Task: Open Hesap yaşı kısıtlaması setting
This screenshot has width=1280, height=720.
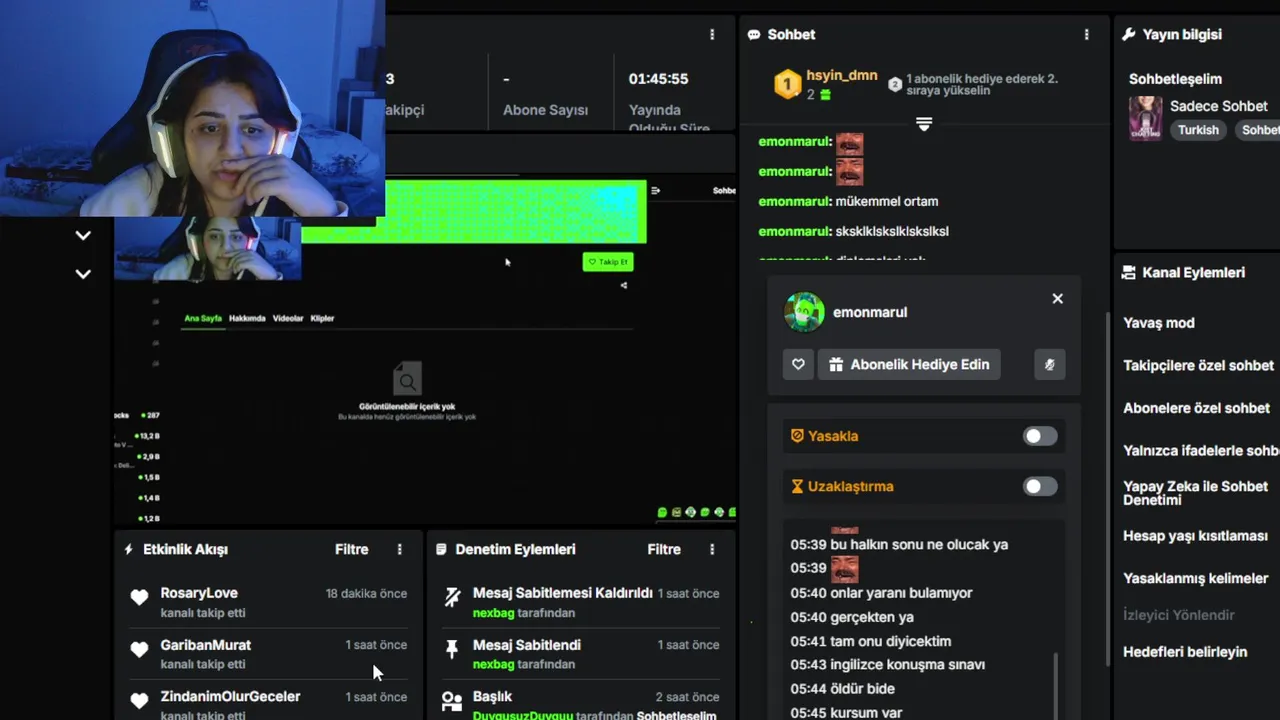Action: (1195, 536)
